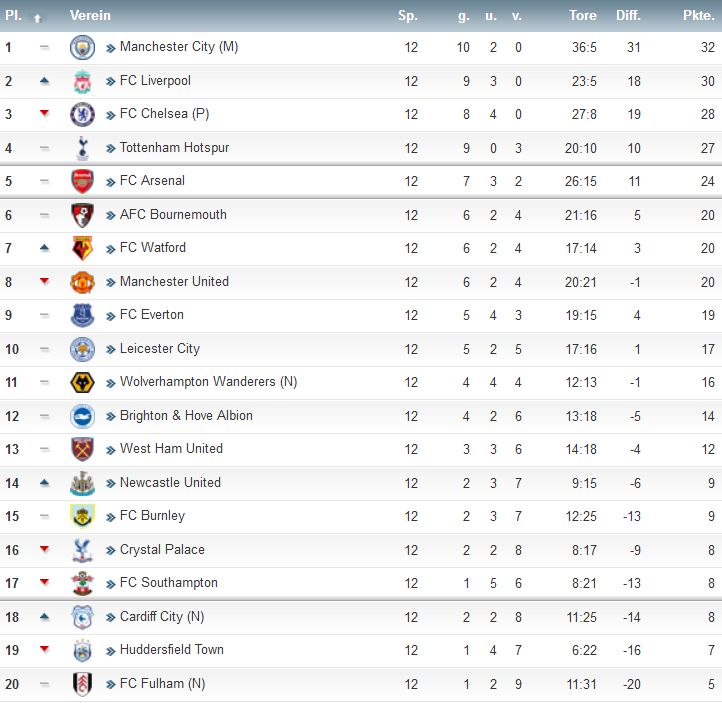Open the Brighton & Hove Albion link

click(186, 416)
